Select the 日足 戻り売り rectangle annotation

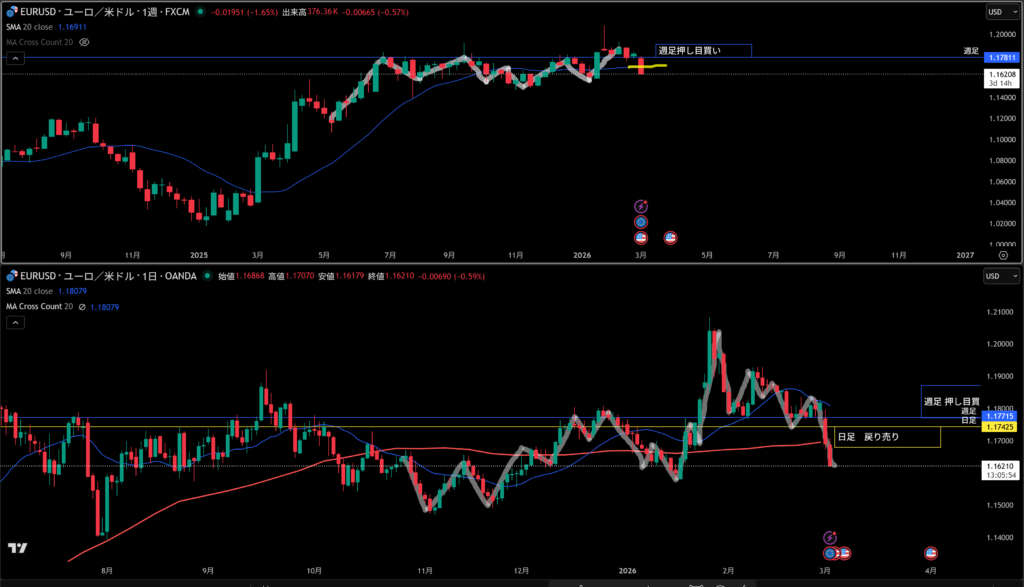886,437
